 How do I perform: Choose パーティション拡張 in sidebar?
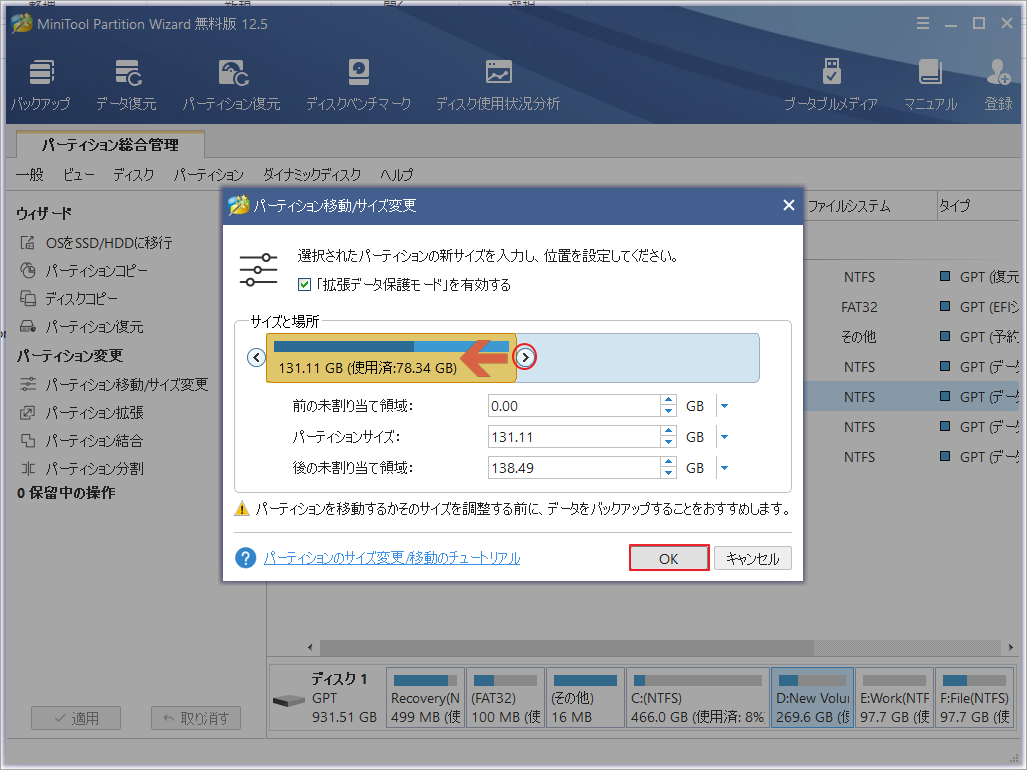coord(81,412)
